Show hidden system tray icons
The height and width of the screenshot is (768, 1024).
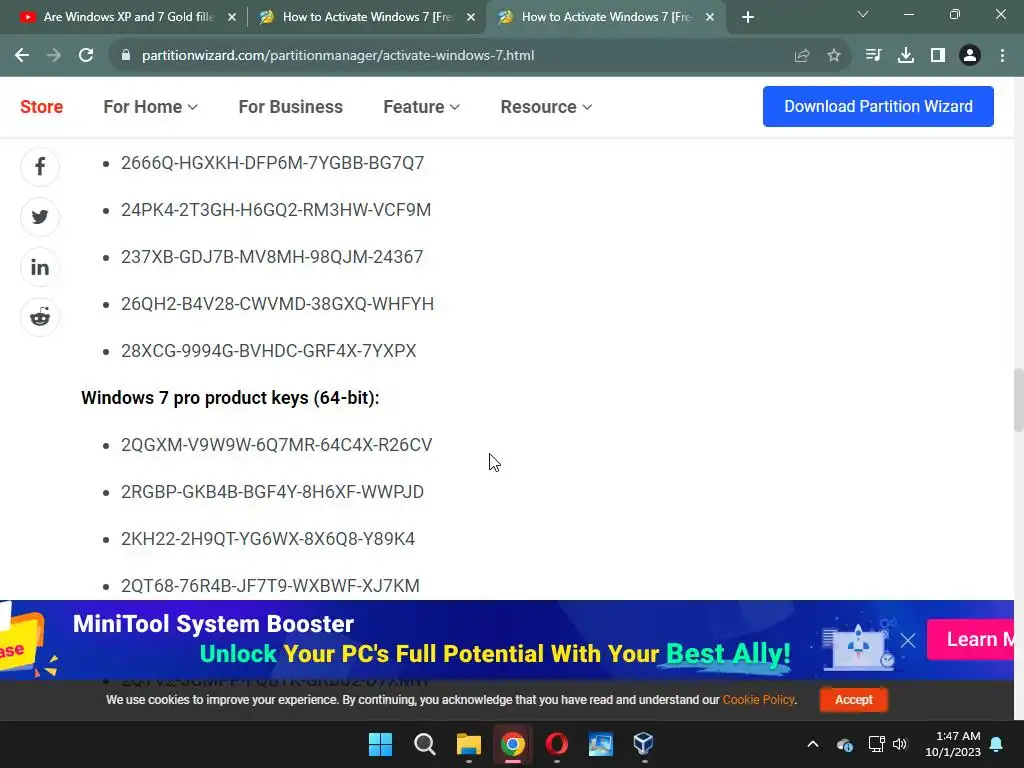pos(812,744)
